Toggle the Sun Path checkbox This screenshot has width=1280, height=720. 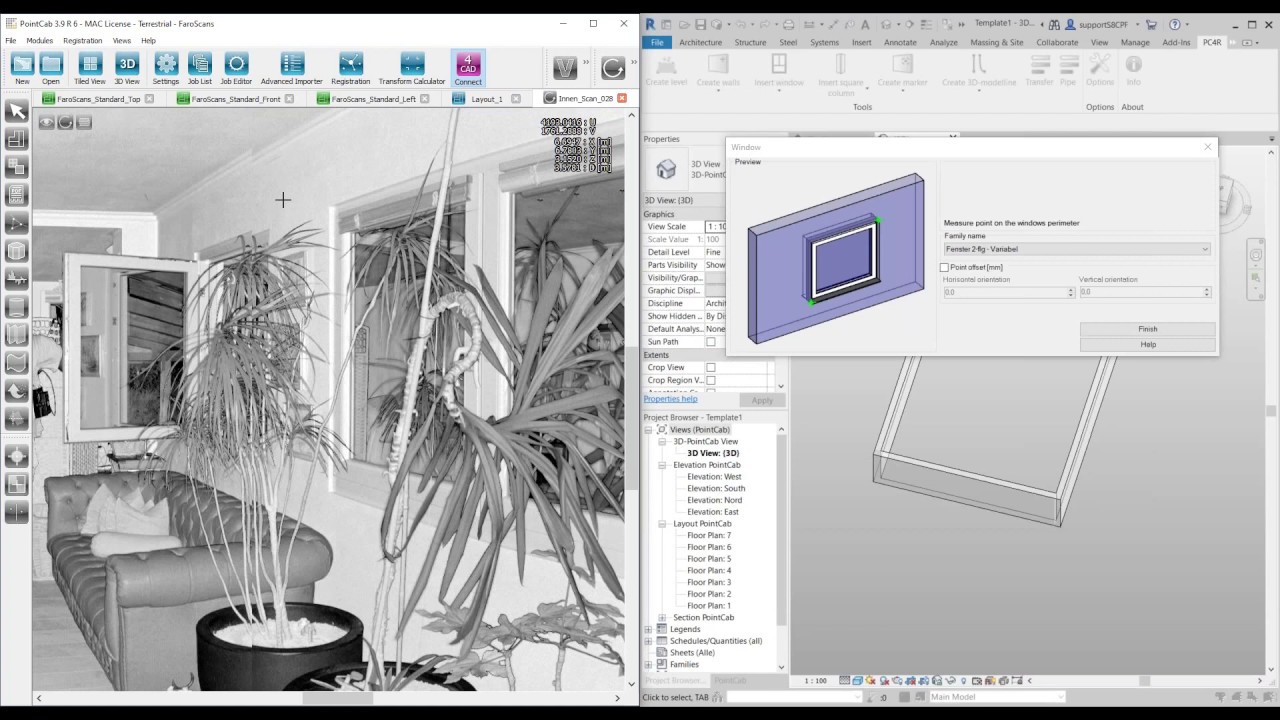pos(711,342)
